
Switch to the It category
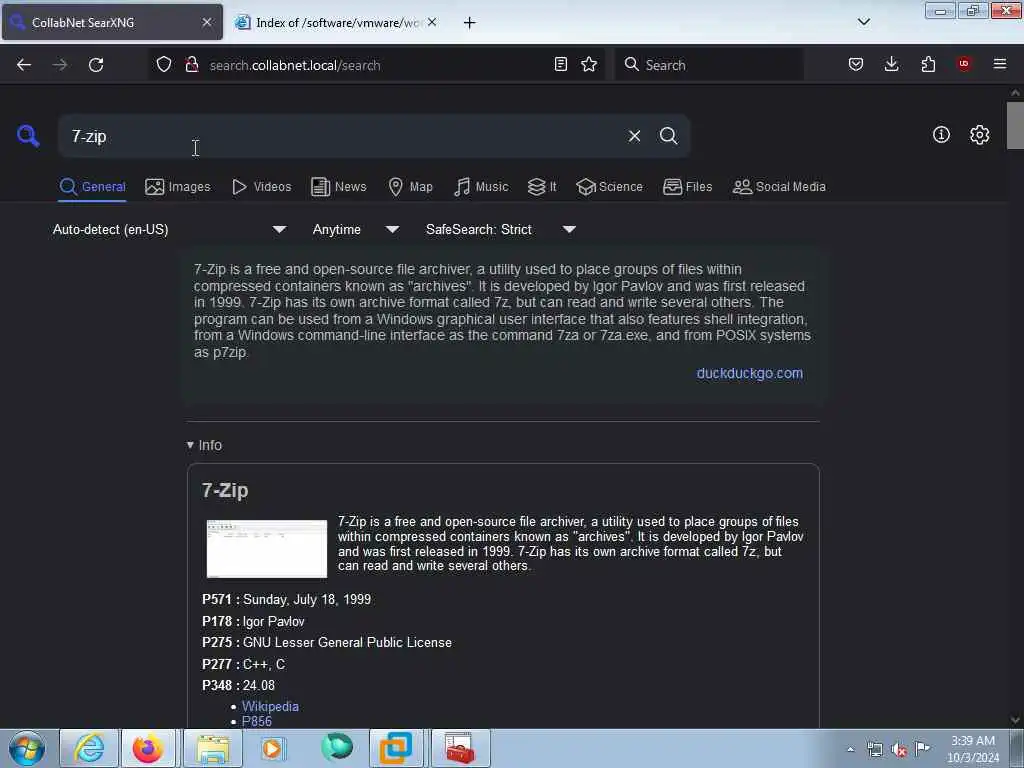click(x=542, y=187)
